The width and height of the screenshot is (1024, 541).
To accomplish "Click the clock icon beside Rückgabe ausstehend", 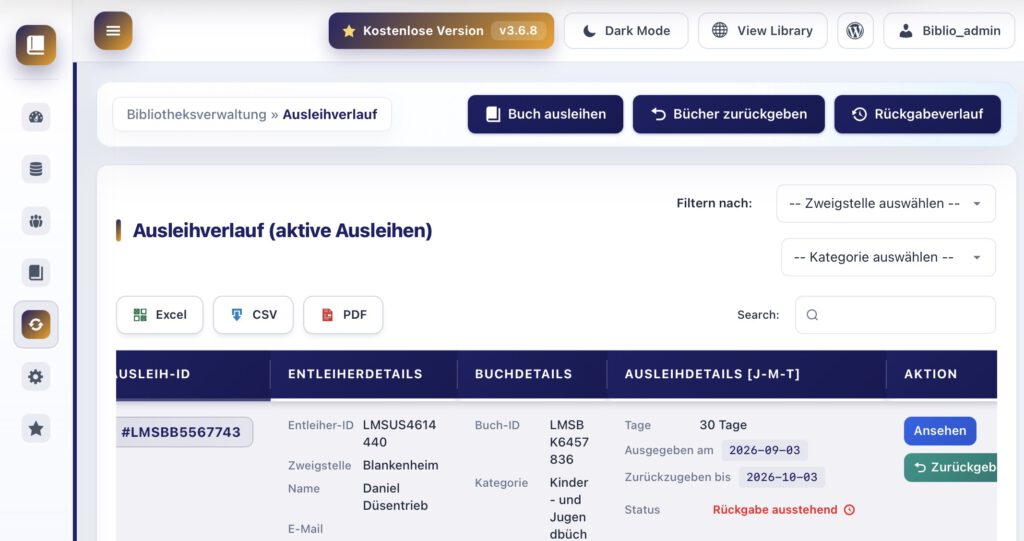I will point(850,510).
